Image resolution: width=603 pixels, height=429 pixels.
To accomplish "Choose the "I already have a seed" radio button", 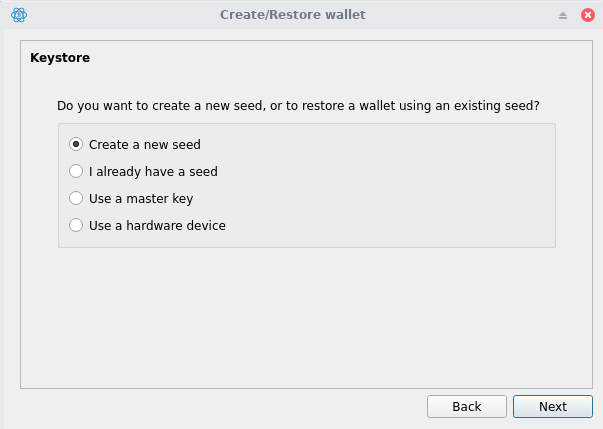I will 76,171.
